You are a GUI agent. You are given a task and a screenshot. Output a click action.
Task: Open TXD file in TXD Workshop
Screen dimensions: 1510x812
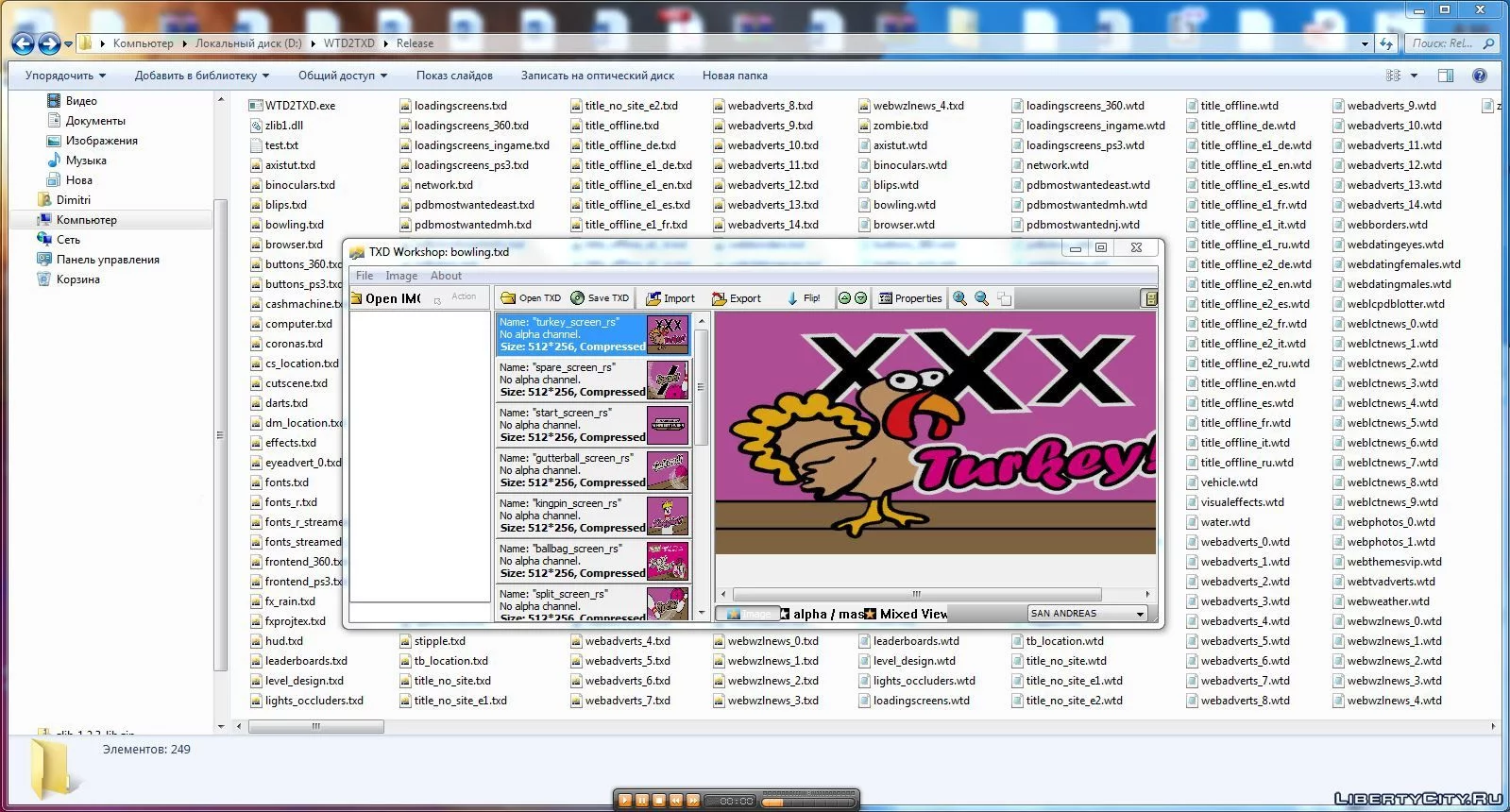530,298
